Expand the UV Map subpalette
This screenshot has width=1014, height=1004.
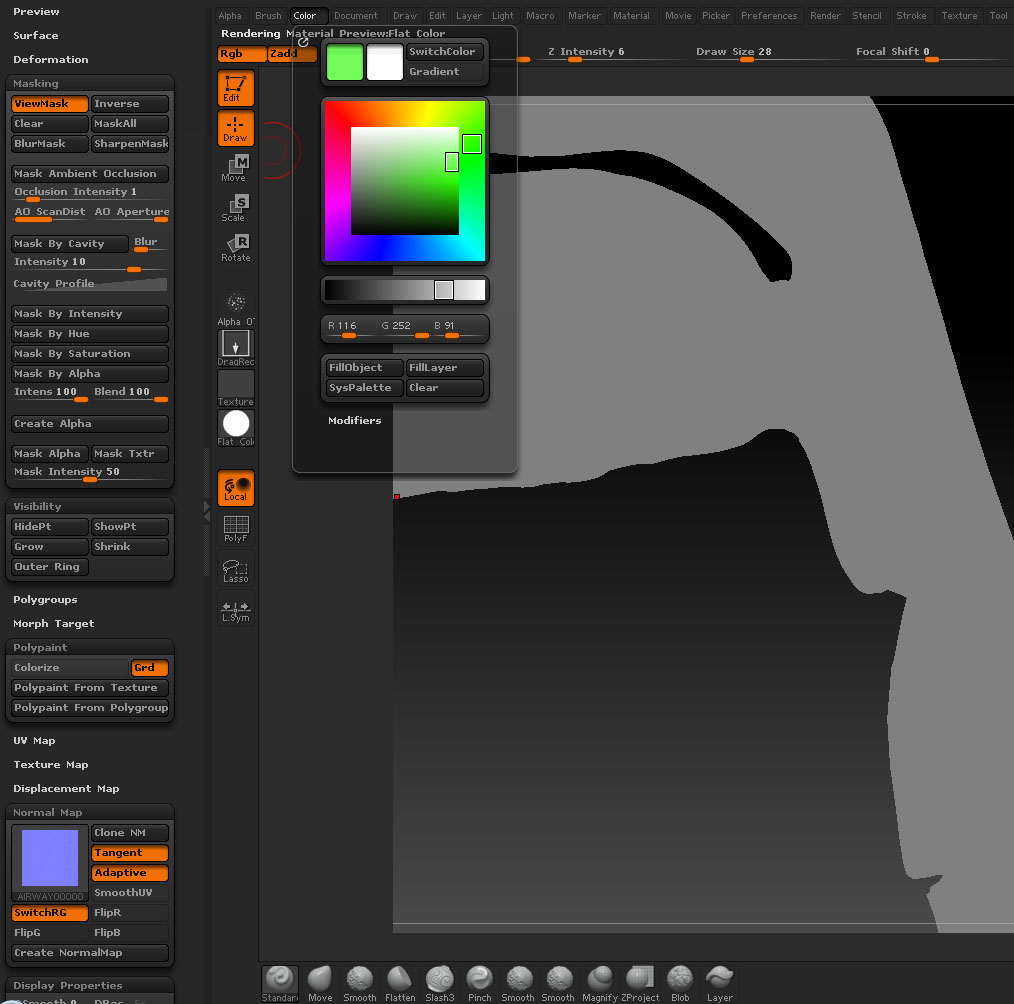[34, 741]
